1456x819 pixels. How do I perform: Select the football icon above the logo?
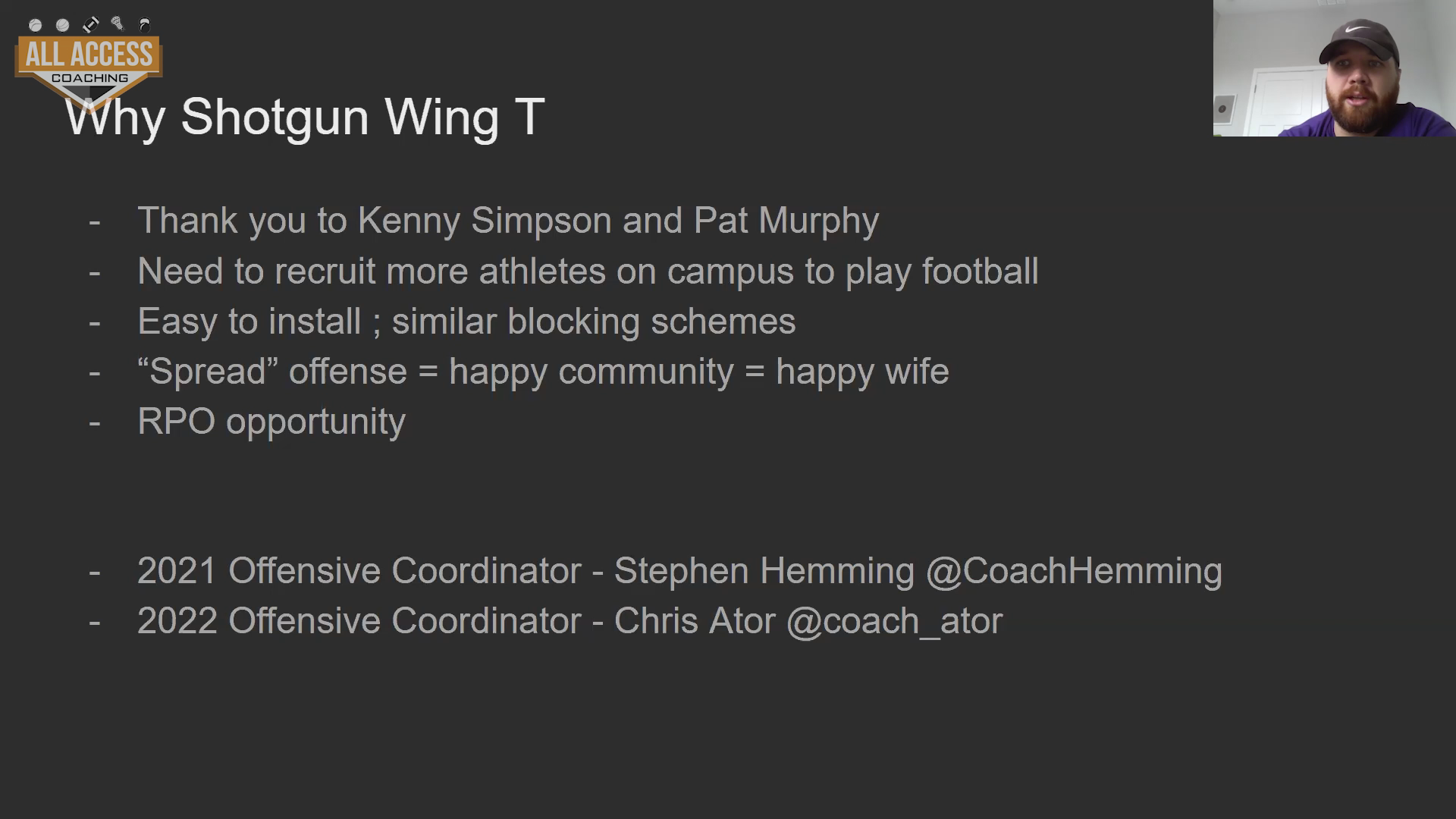(x=90, y=25)
